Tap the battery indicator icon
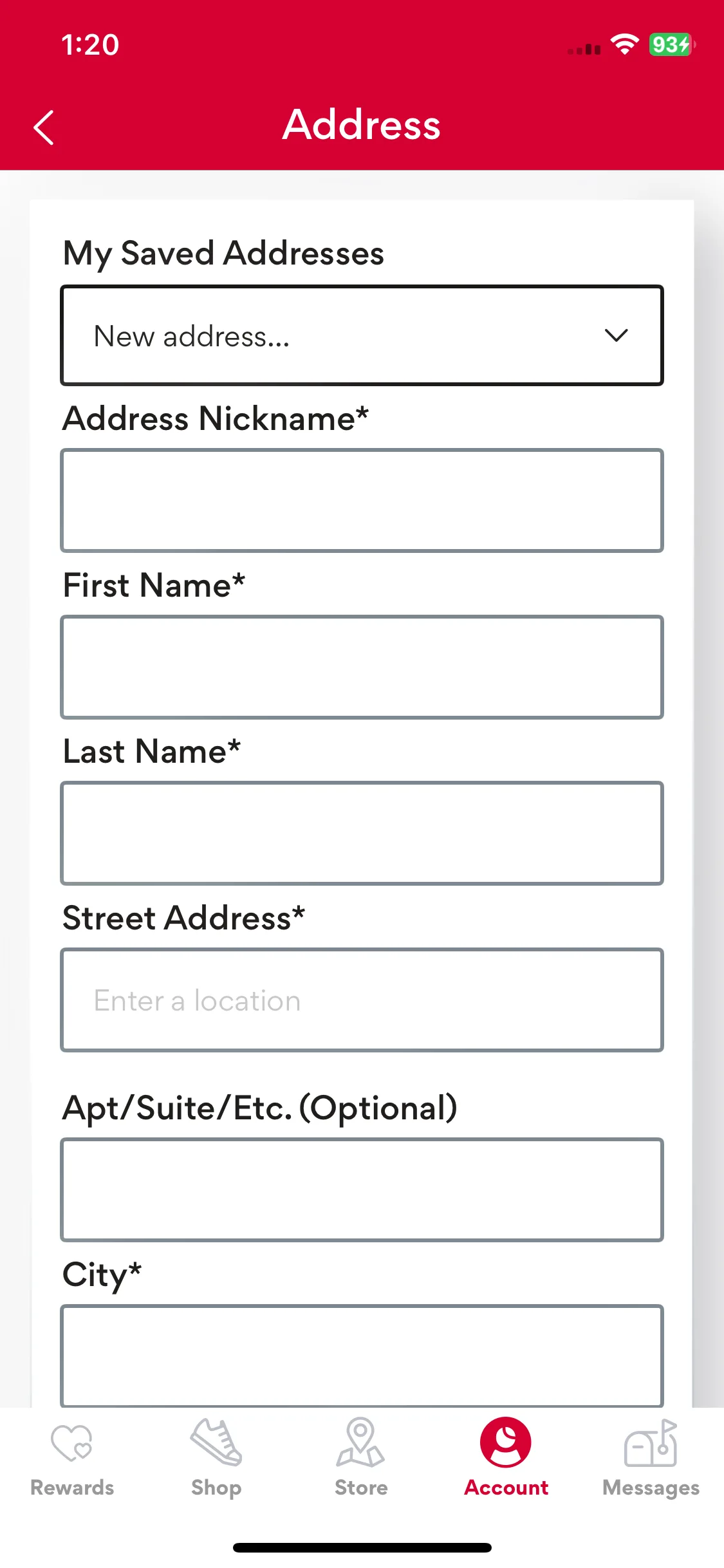The height and width of the screenshot is (1568, 724). pyautogui.click(x=672, y=44)
